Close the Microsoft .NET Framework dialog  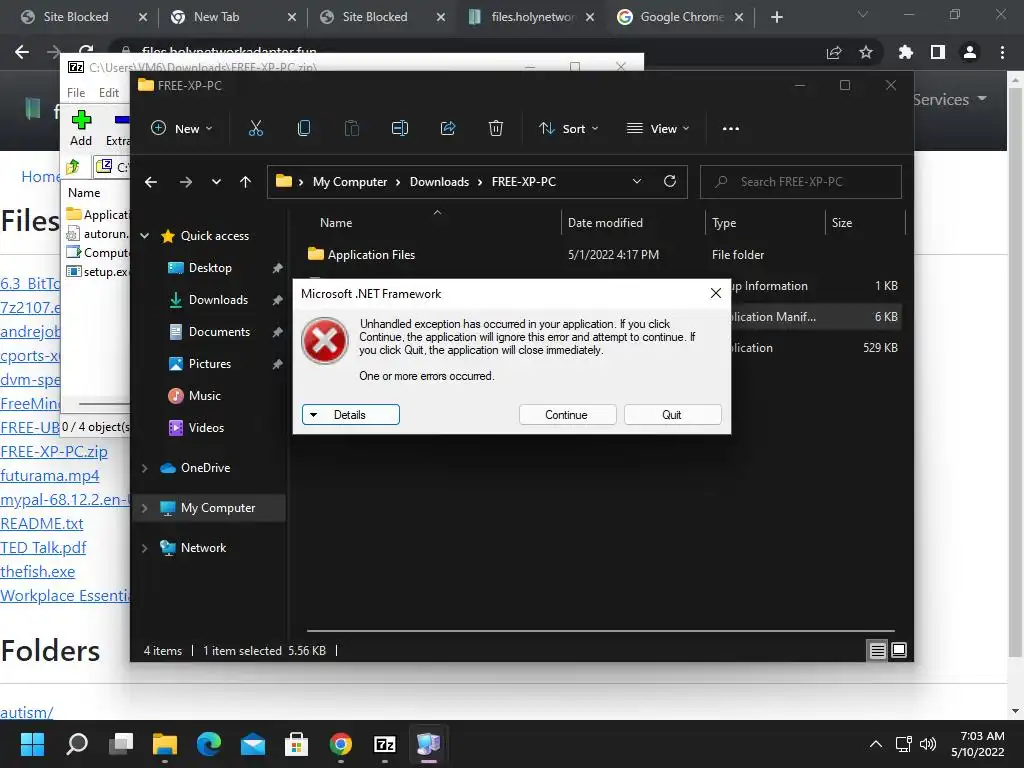pyautogui.click(x=716, y=293)
